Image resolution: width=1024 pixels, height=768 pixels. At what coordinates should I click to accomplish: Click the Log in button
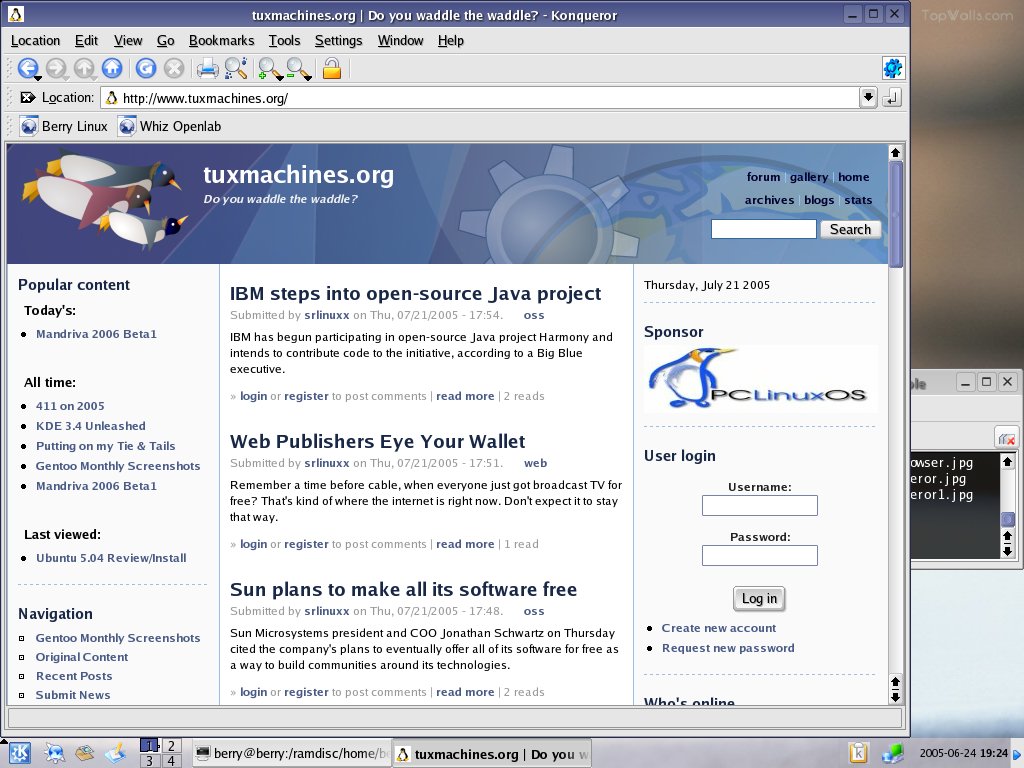click(x=760, y=598)
